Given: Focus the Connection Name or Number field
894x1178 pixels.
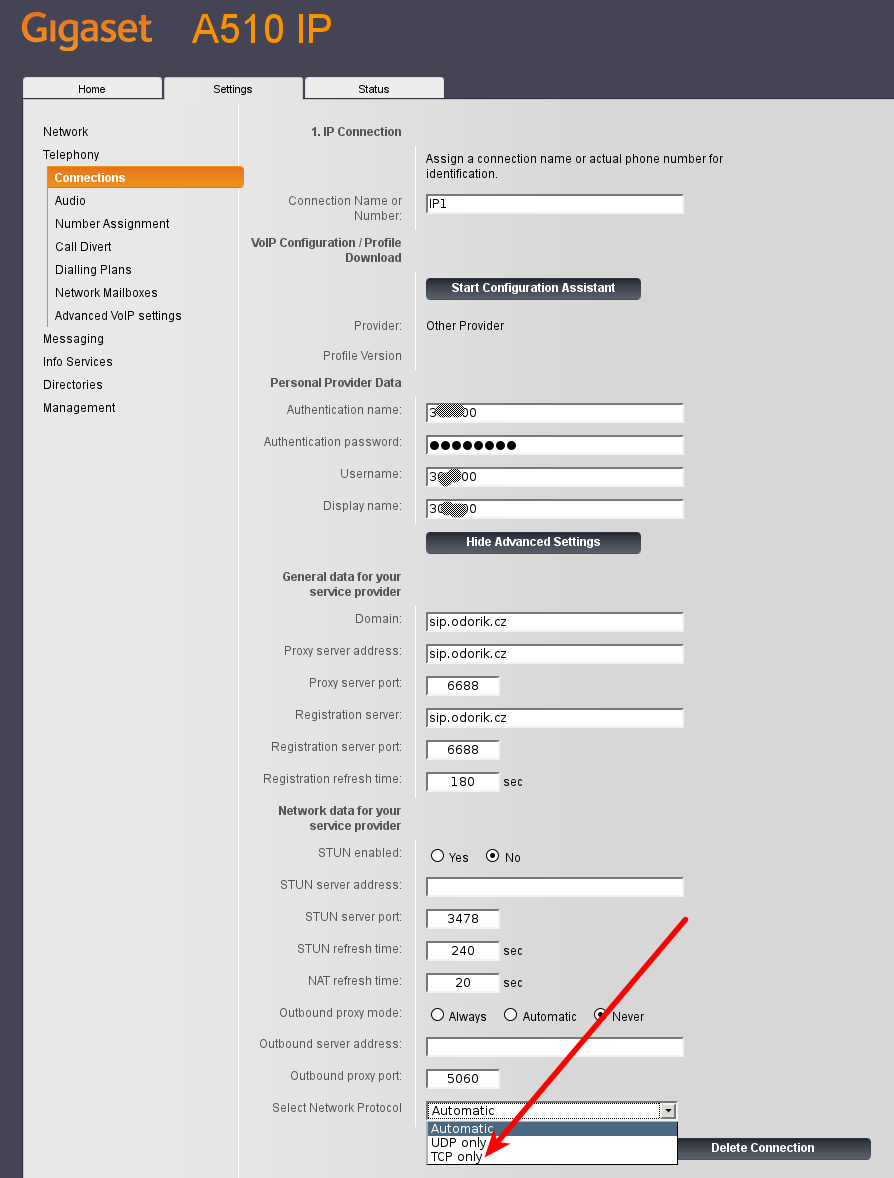Looking at the screenshot, I should coord(554,204).
